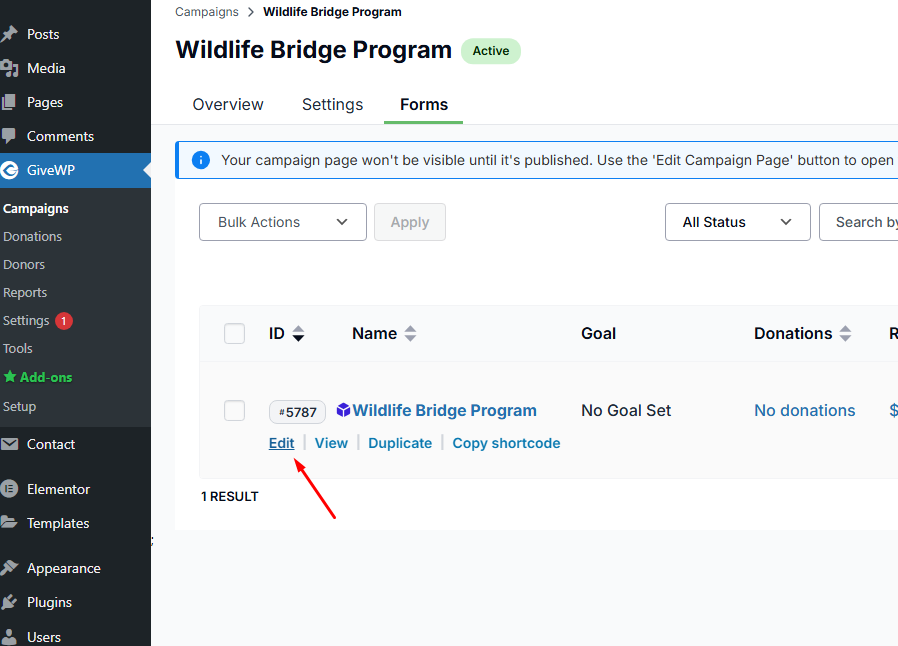Image resolution: width=898 pixels, height=646 pixels.
Task: Click the Elementor icon in sidebar
Action: [10, 489]
